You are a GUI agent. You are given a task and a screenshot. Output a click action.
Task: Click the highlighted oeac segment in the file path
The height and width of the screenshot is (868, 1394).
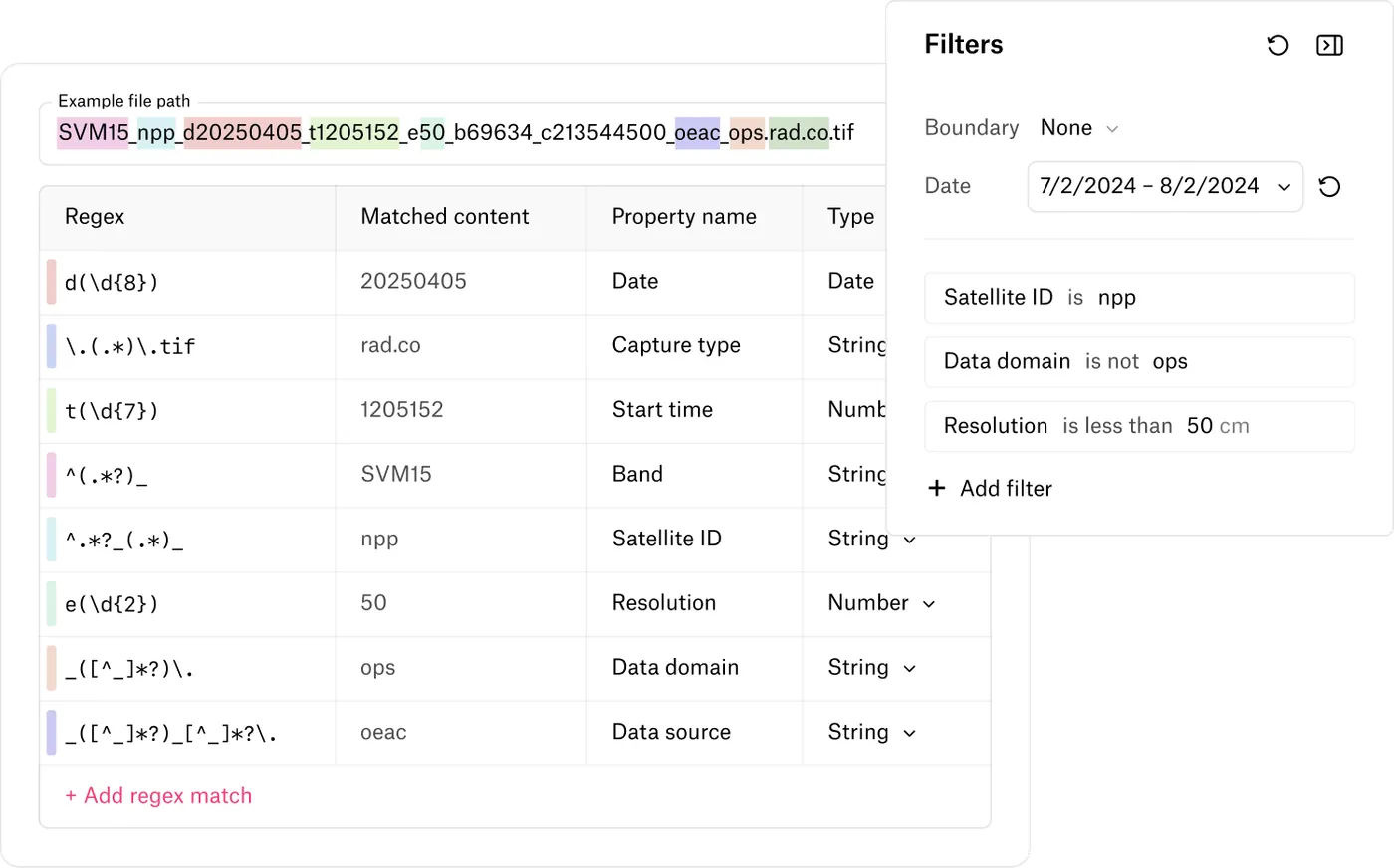click(x=697, y=133)
